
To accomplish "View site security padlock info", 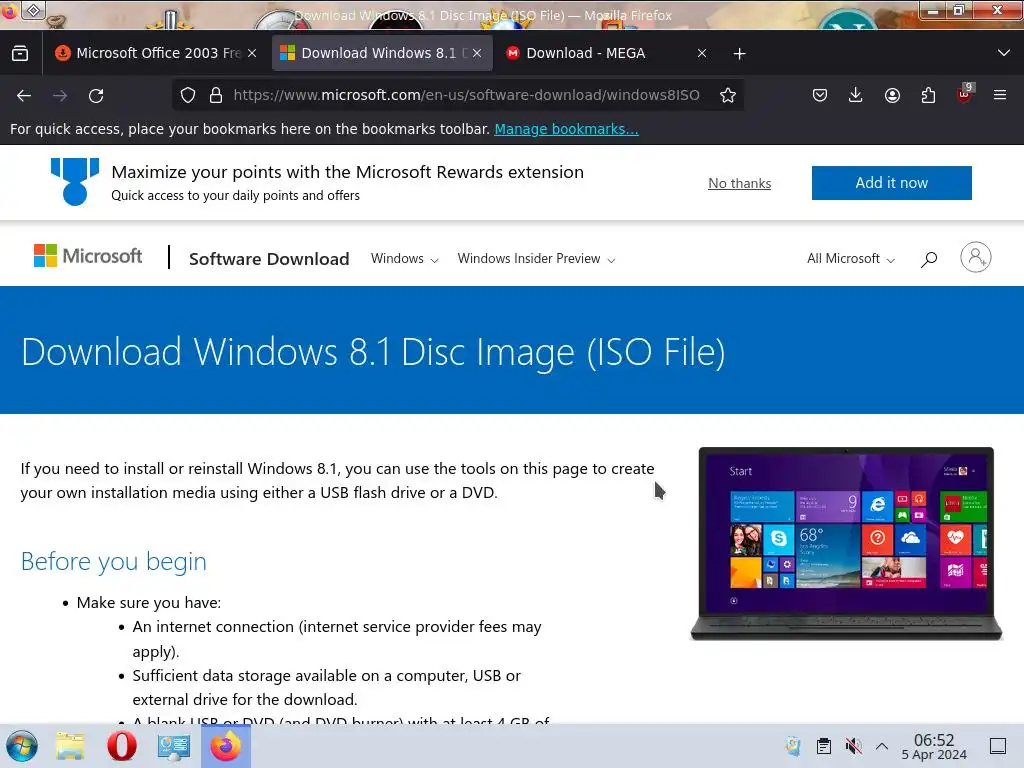I will coord(216,95).
